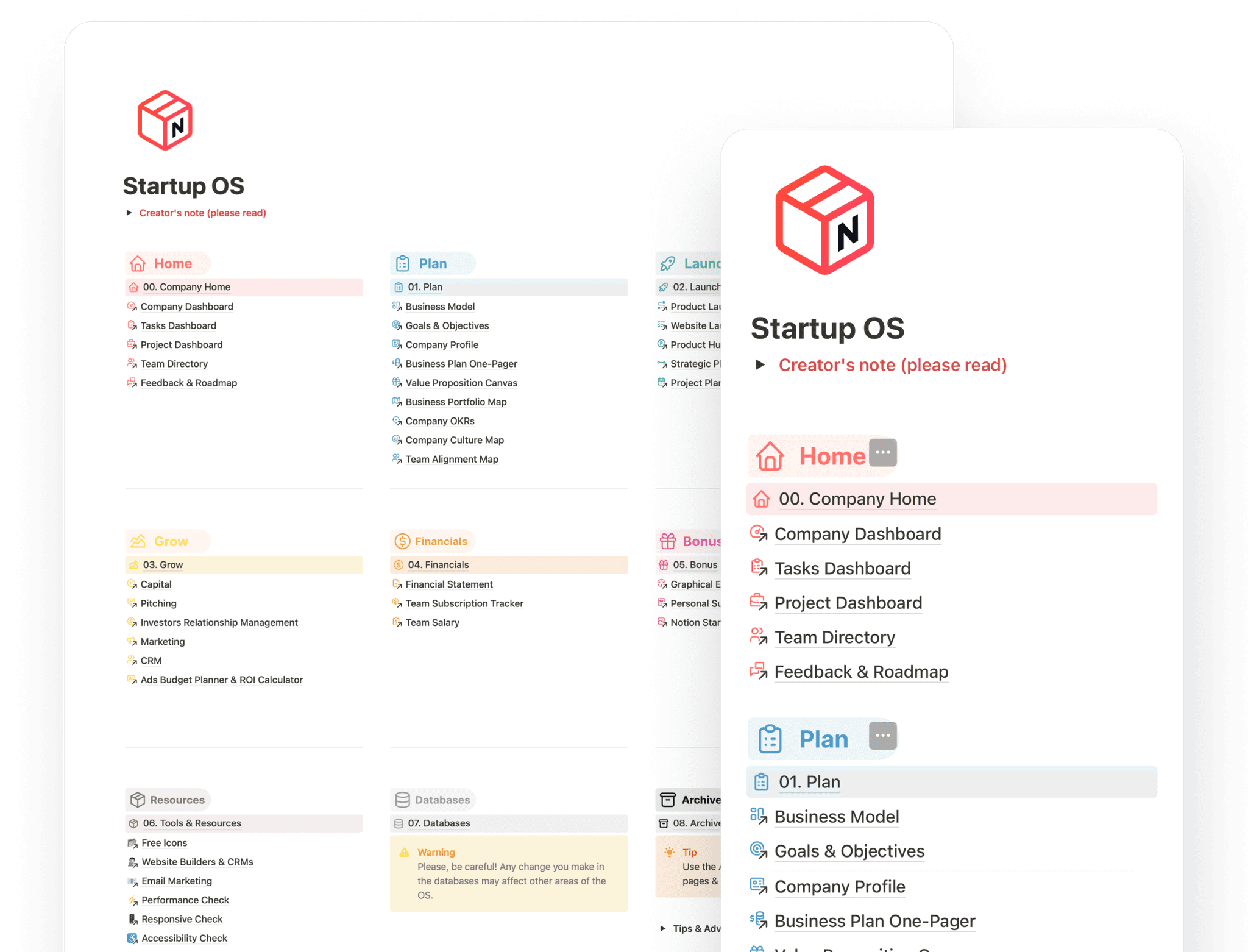Open 07. Databases page
Image resolution: width=1248 pixels, height=952 pixels.
point(509,823)
